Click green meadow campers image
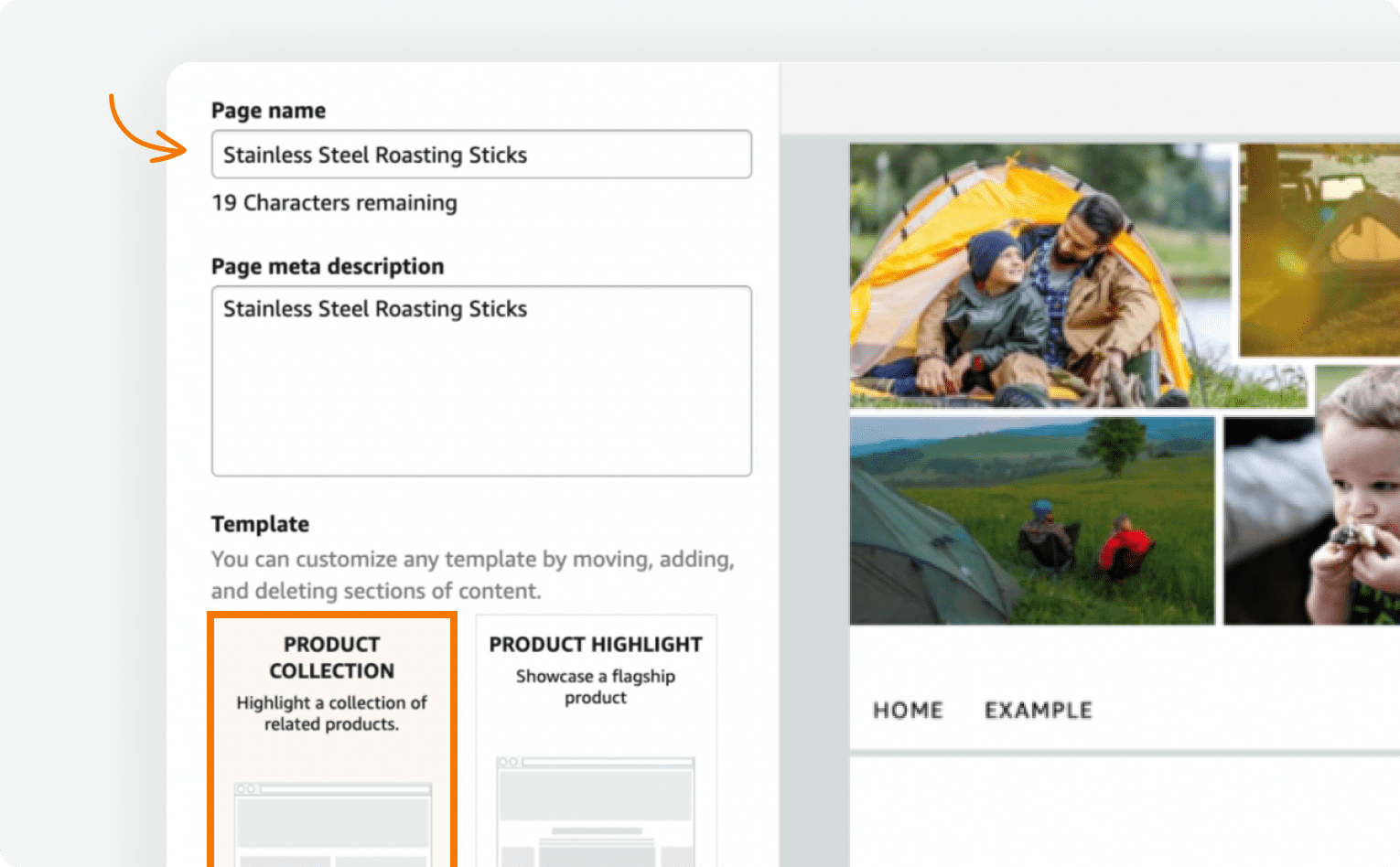This screenshot has width=1400, height=867. tap(1032, 520)
